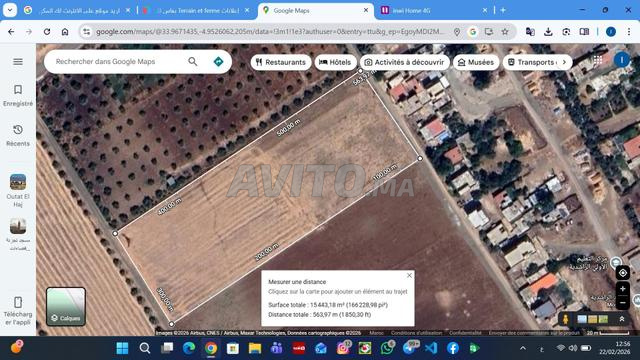Open Enregistré saved places
The image size is (640, 360).
click(18, 96)
